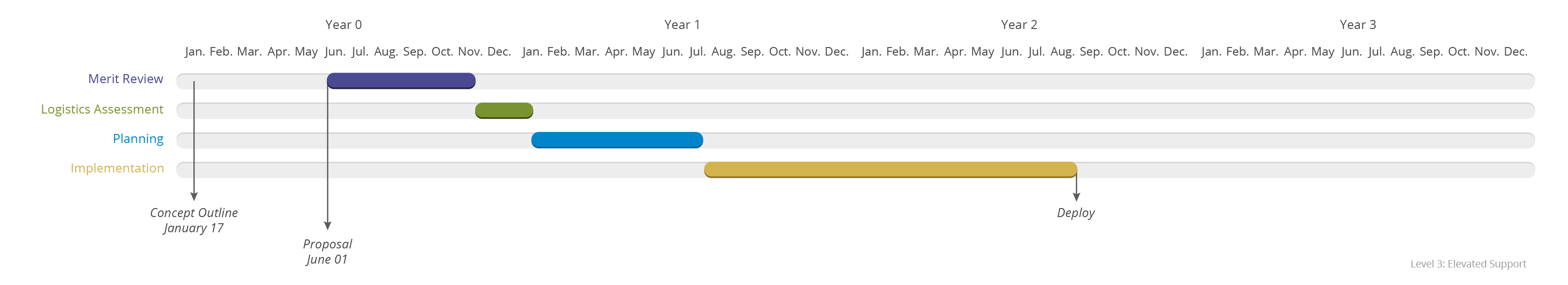Select the Year 1 header

(682, 25)
